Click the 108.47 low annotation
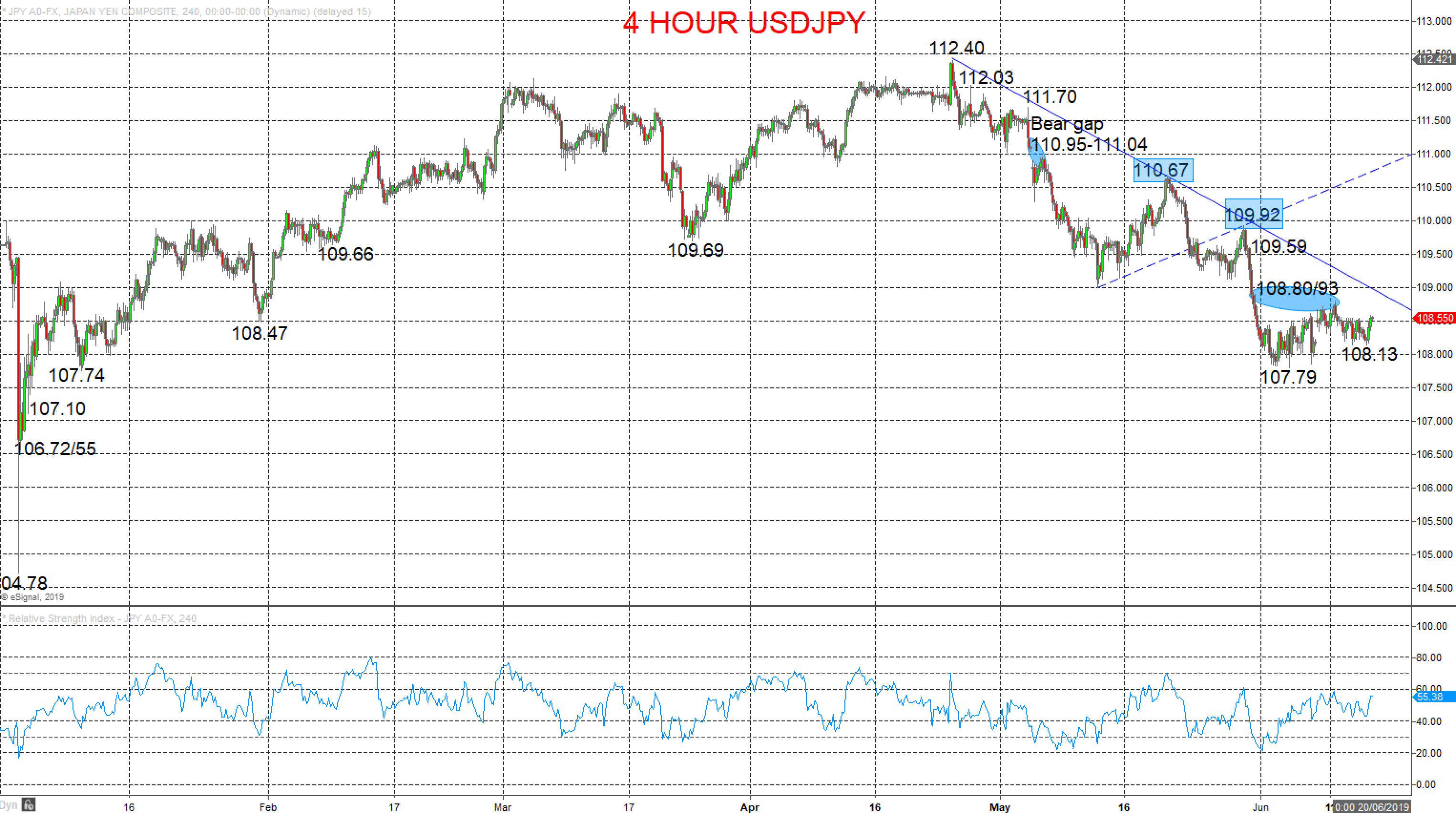 pyautogui.click(x=260, y=333)
